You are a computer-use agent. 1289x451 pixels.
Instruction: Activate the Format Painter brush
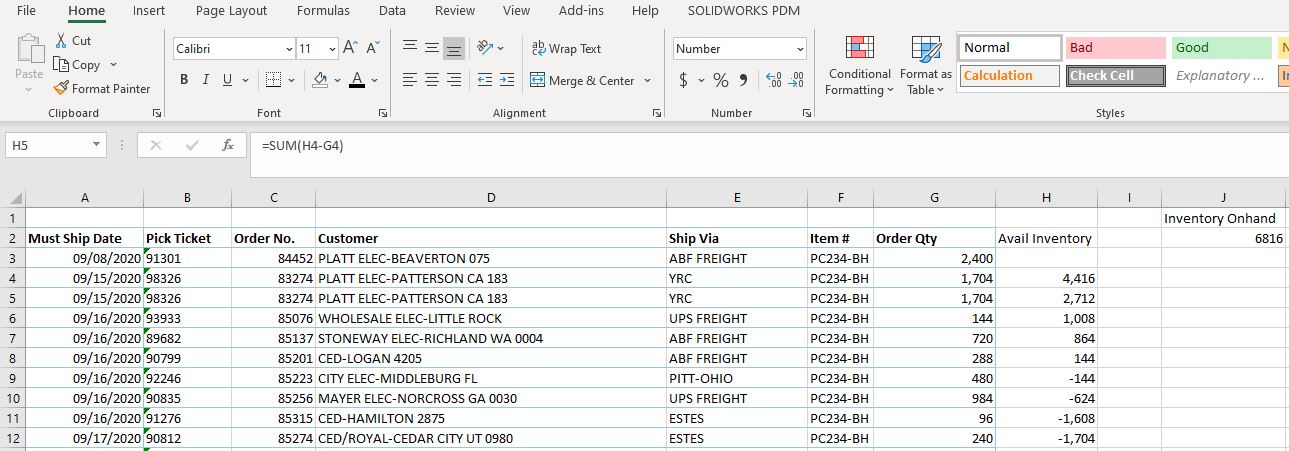(x=60, y=88)
